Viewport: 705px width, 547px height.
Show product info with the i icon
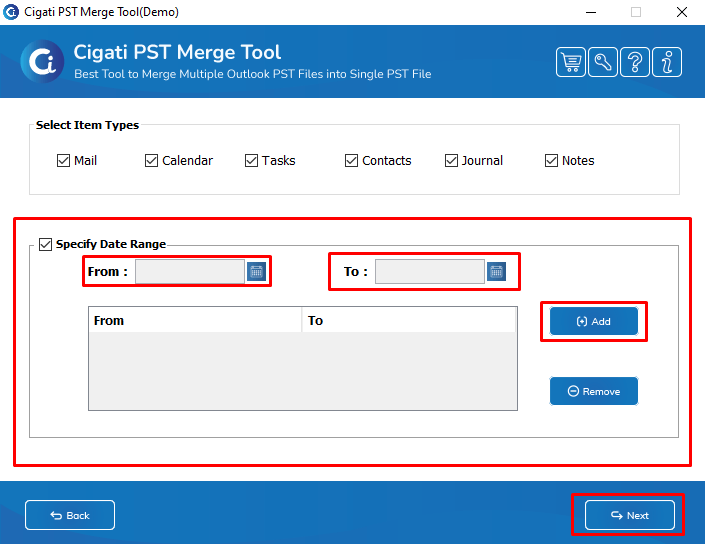[x=667, y=62]
